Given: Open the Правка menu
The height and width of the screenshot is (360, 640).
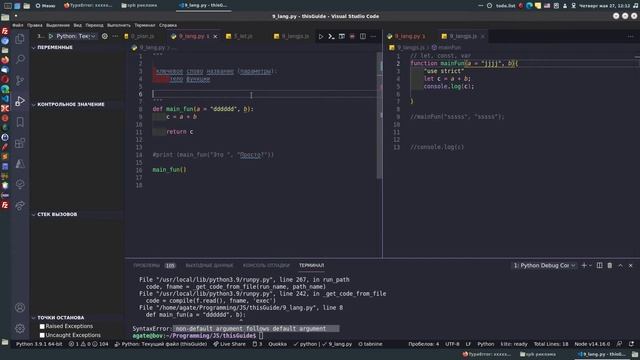Looking at the screenshot, I should pos(35,25).
